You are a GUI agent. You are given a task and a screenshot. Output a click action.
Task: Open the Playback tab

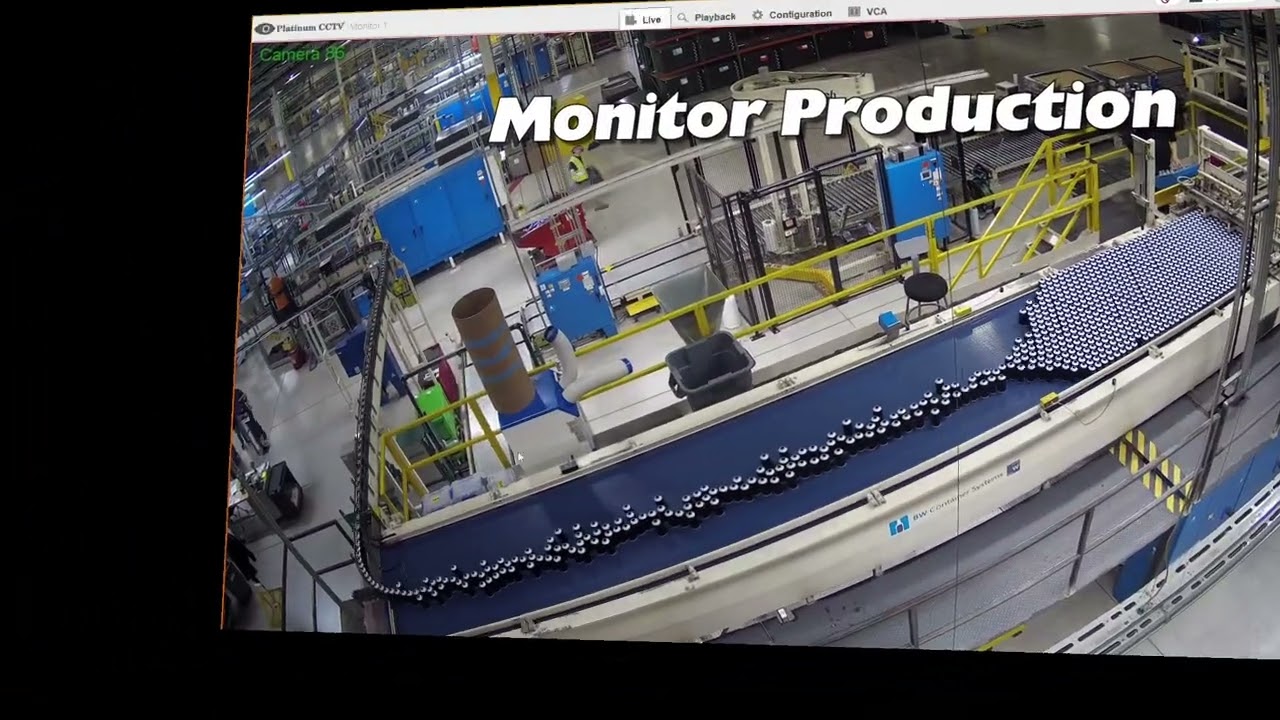[x=706, y=17]
